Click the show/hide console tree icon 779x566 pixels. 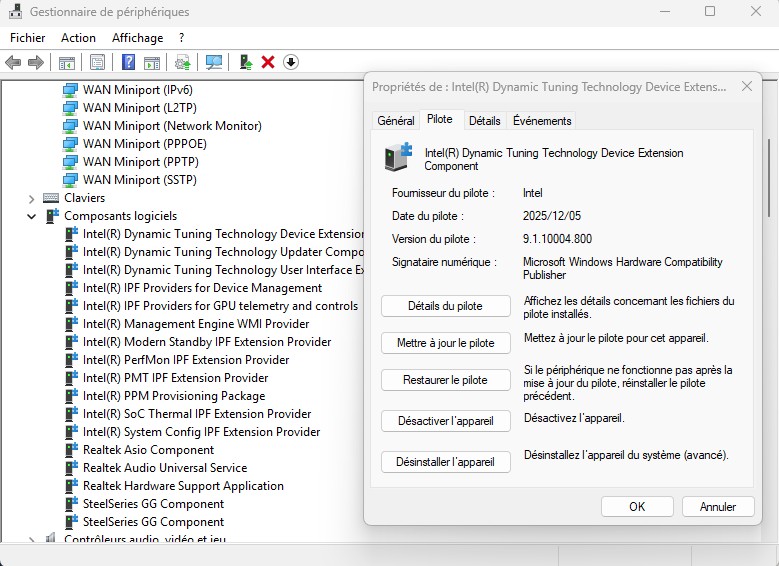67,62
